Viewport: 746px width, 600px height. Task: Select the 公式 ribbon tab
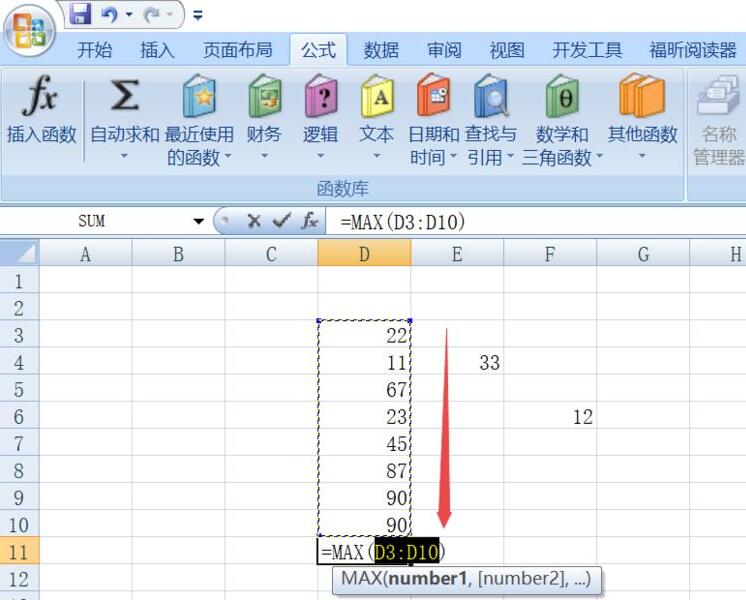click(x=318, y=49)
